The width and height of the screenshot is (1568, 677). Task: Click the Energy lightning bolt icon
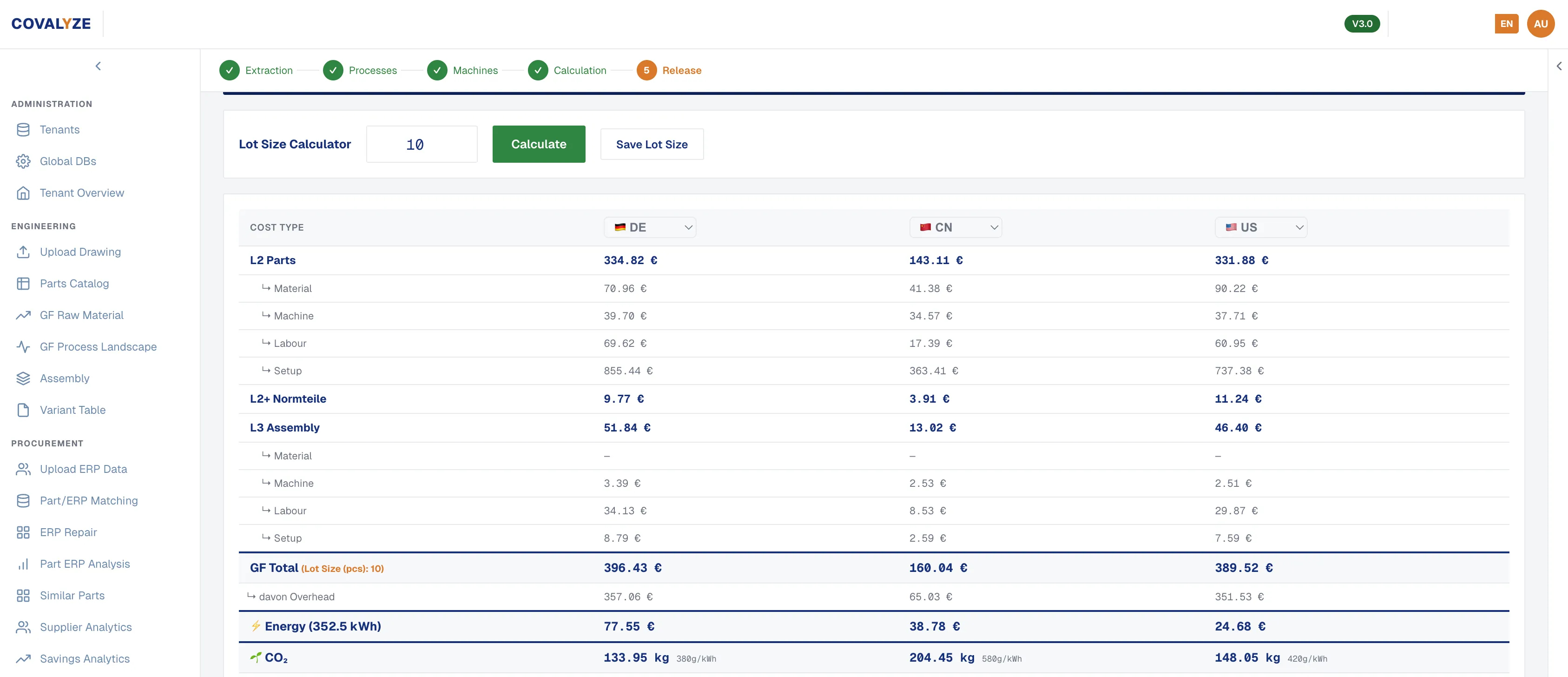tap(256, 626)
